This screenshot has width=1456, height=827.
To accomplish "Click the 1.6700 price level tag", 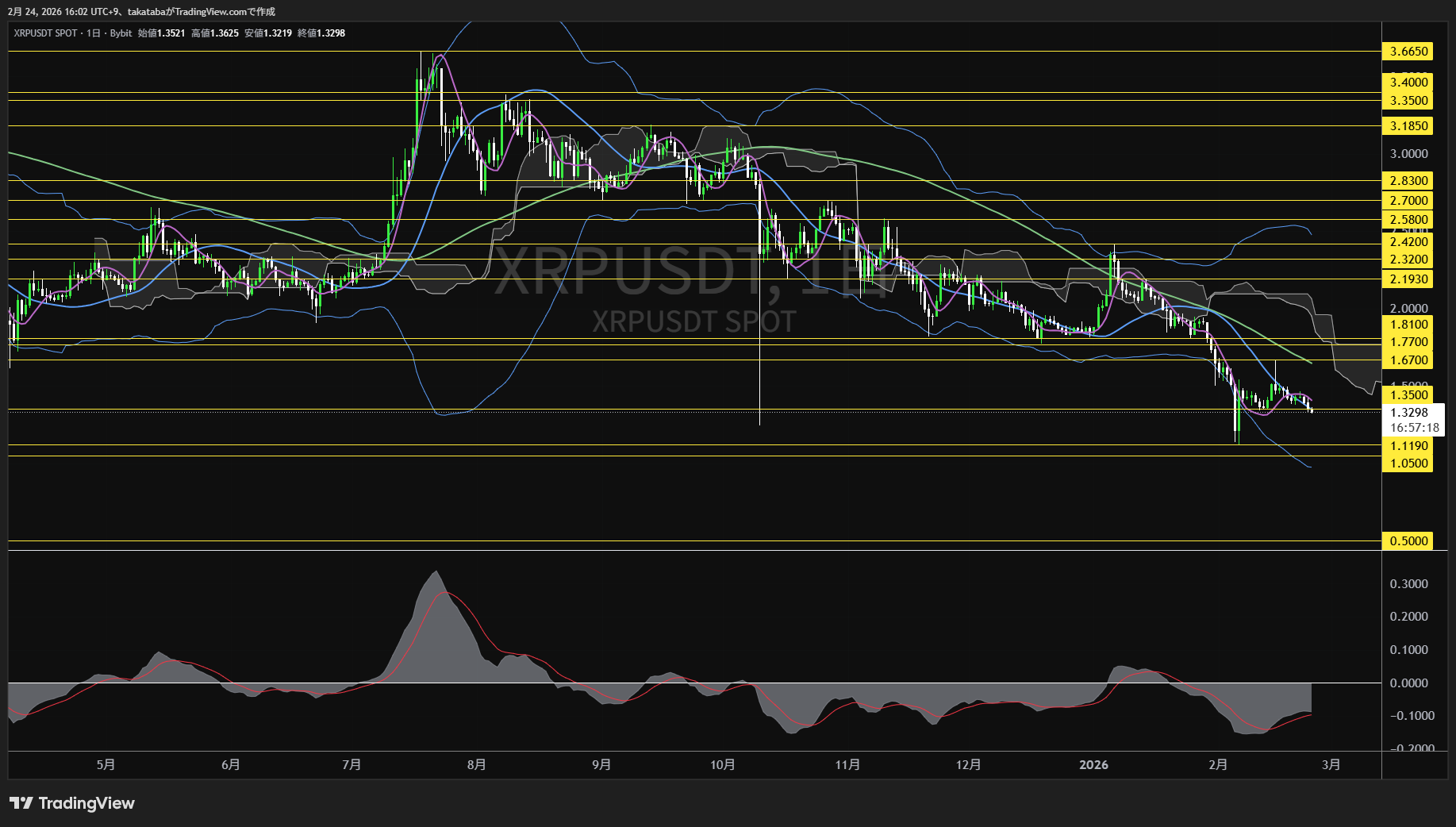I will click(1408, 360).
